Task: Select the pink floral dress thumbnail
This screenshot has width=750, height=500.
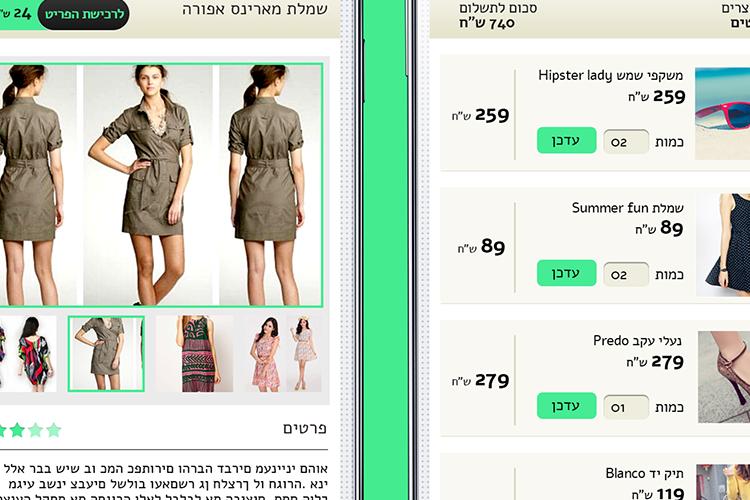Action: click(285, 354)
